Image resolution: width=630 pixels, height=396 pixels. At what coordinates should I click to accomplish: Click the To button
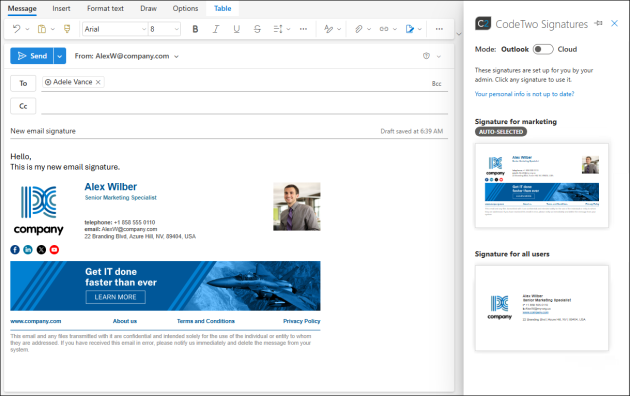click(x=23, y=83)
